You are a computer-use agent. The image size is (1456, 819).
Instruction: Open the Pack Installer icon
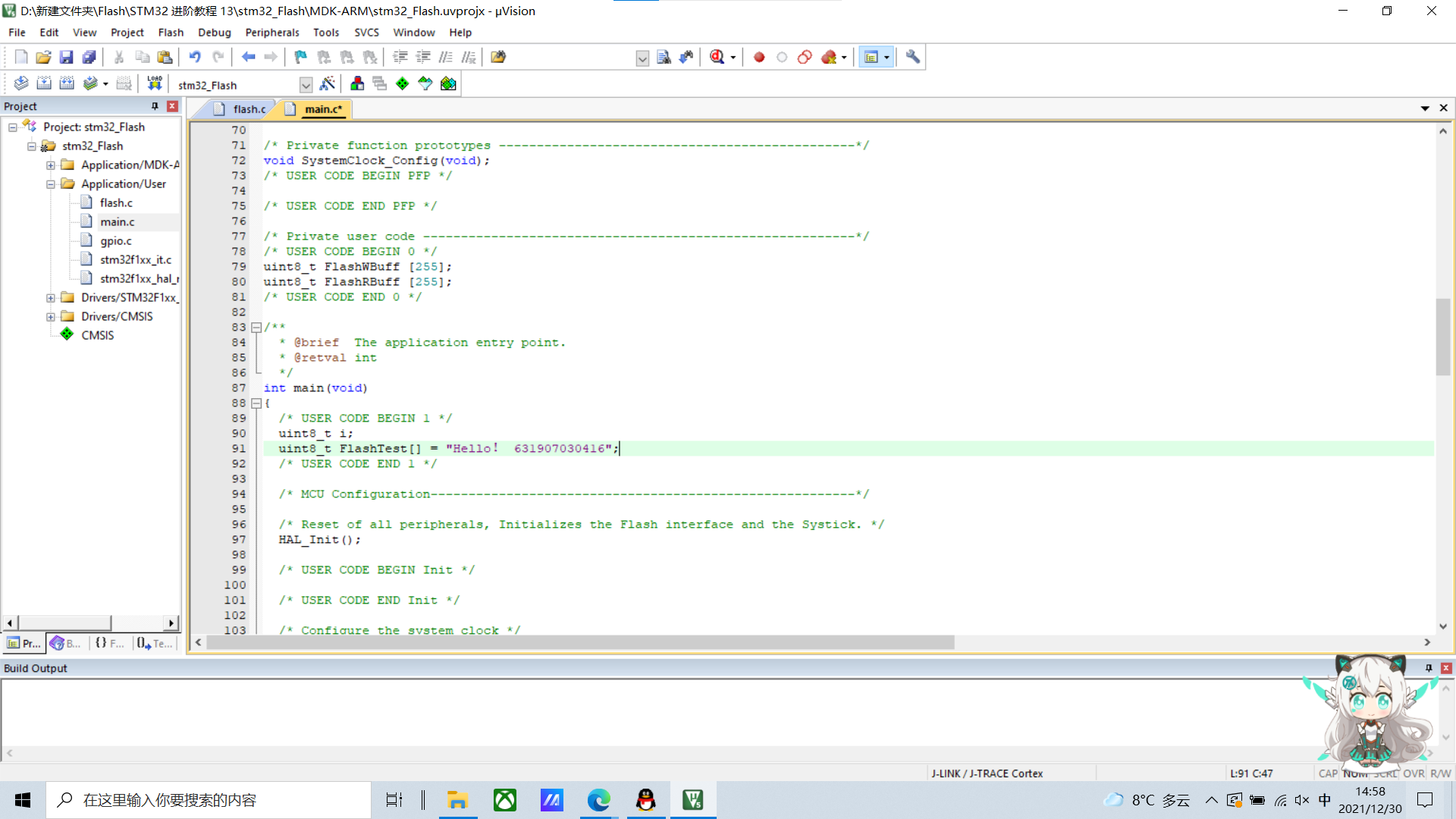(448, 83)
